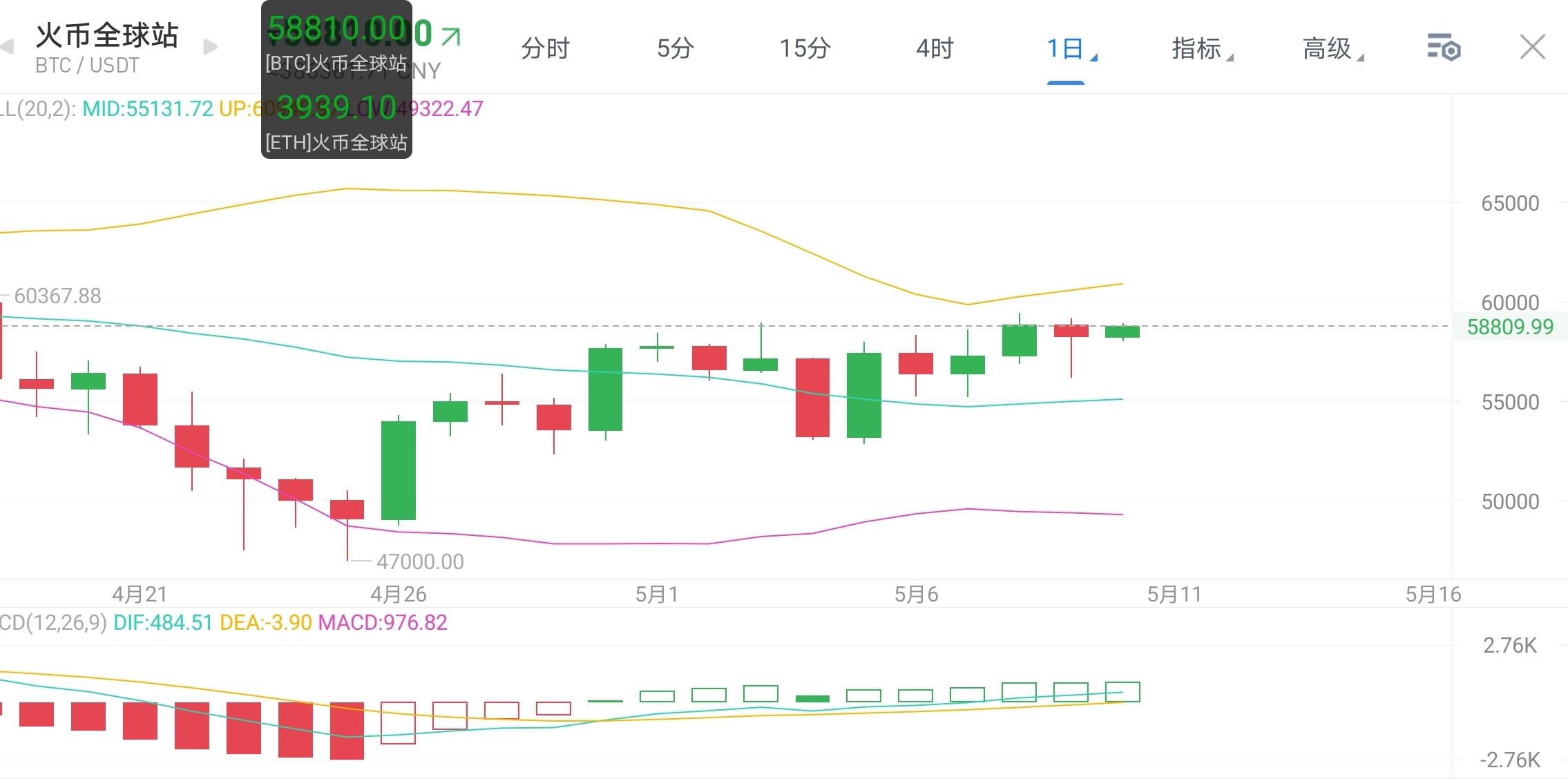This screenshot has height=779, width=1568.
Task: Close the chart view with the X
Action: pyautogui.click(x=1532, y=47)
